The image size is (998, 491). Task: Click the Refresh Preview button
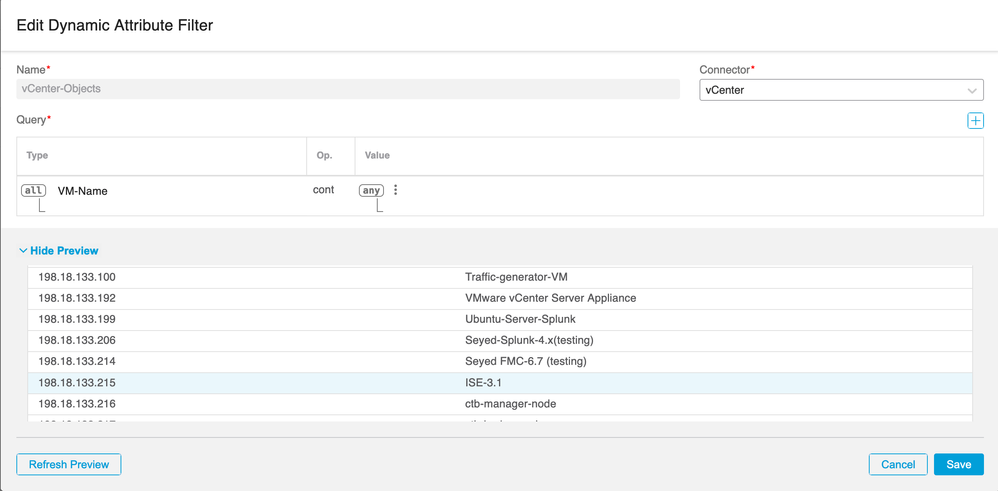coord(69,464)
